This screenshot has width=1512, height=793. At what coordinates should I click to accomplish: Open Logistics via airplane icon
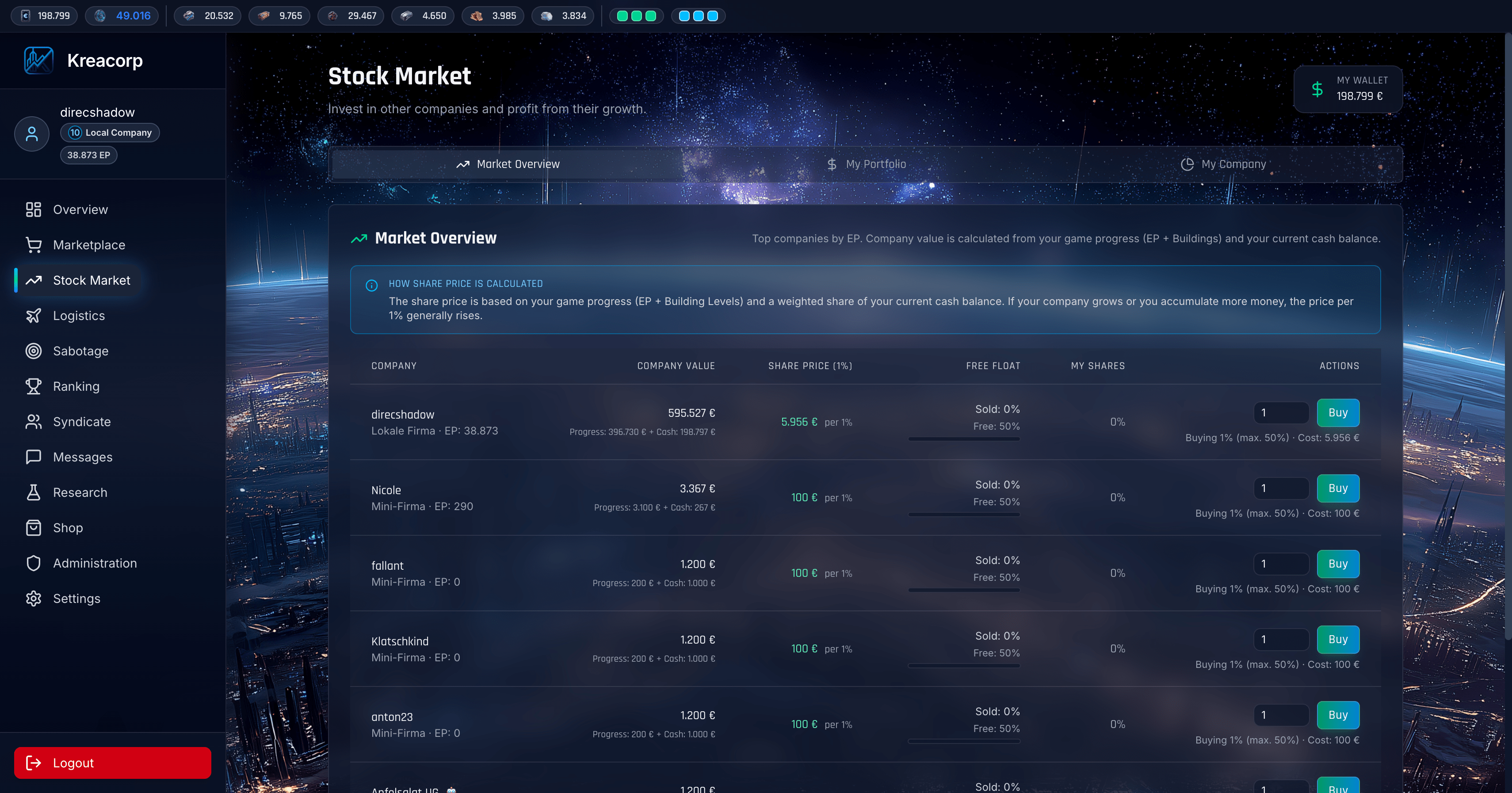coord(34,316)
